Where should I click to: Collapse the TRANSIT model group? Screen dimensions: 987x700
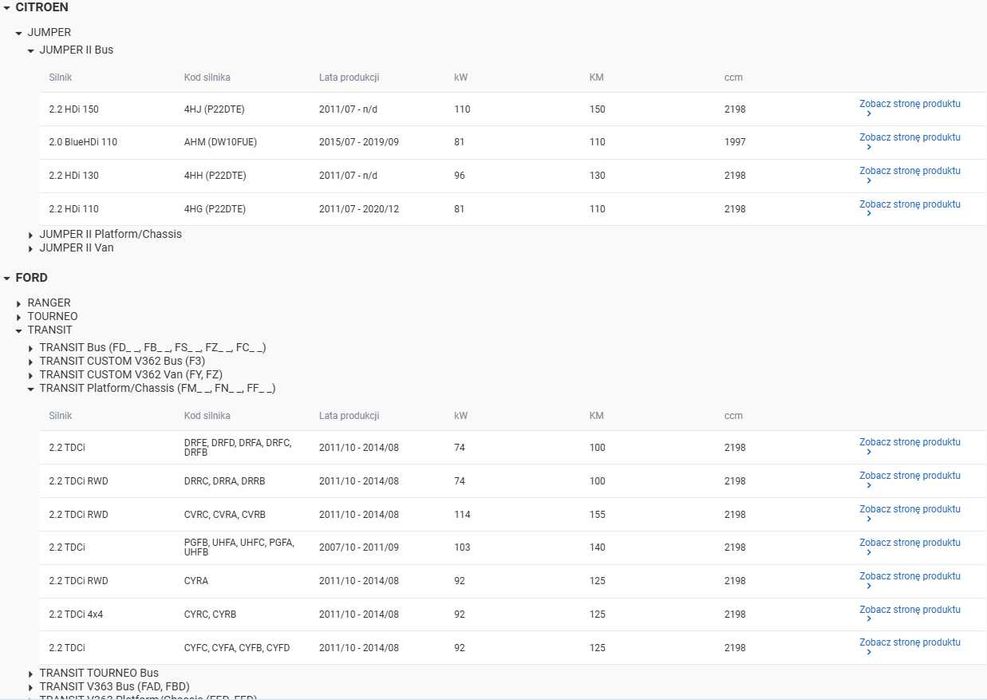(x=19, y=330)
